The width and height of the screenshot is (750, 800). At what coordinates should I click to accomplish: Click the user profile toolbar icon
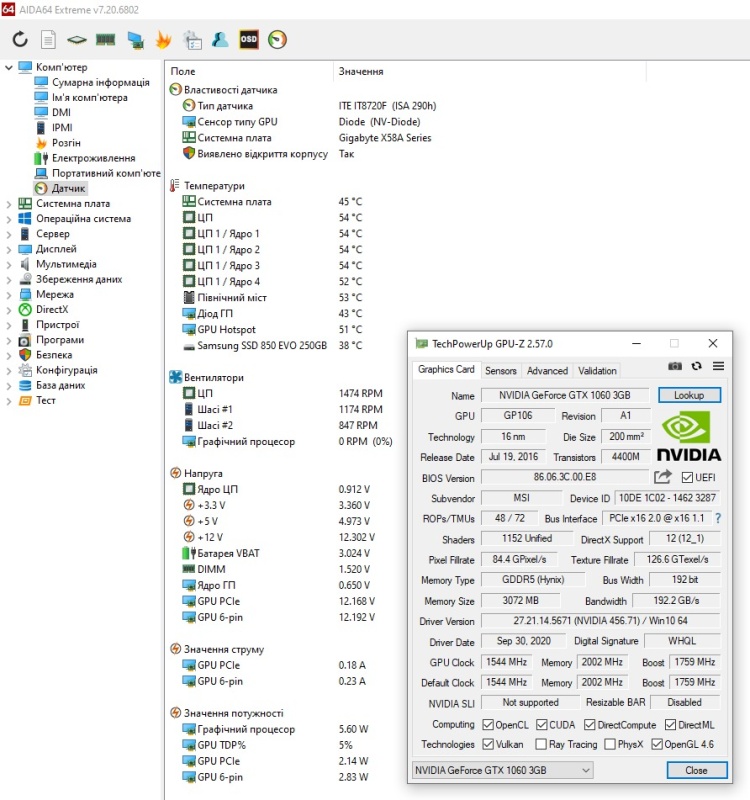click(220, 39)
